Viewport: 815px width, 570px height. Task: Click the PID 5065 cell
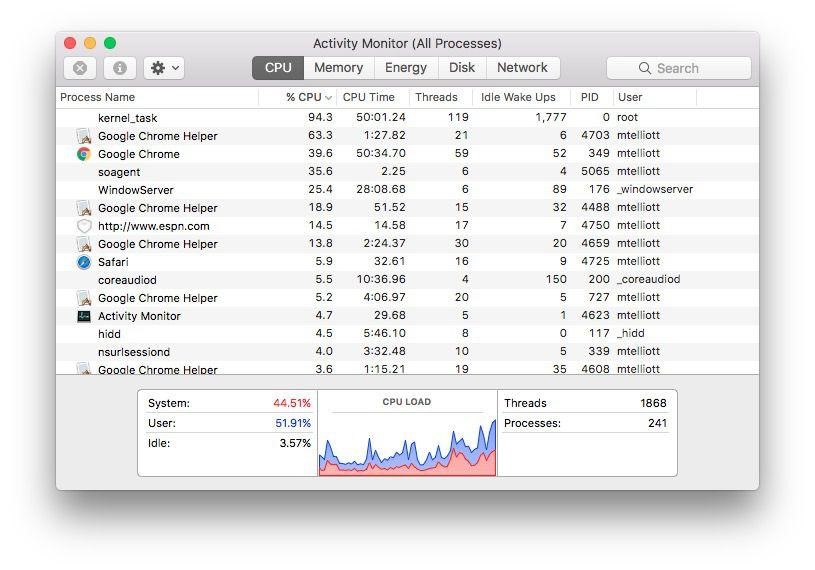(595, 171)
